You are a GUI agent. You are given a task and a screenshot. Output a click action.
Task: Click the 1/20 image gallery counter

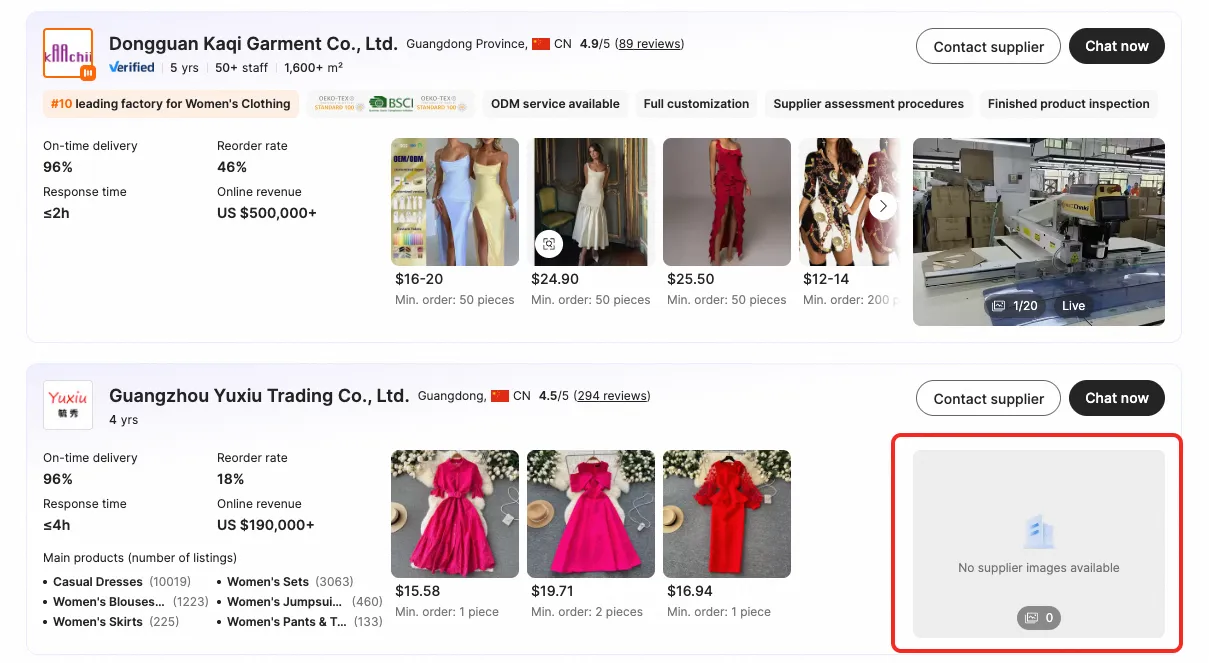pyautogui.click(x=1015, y=306)
